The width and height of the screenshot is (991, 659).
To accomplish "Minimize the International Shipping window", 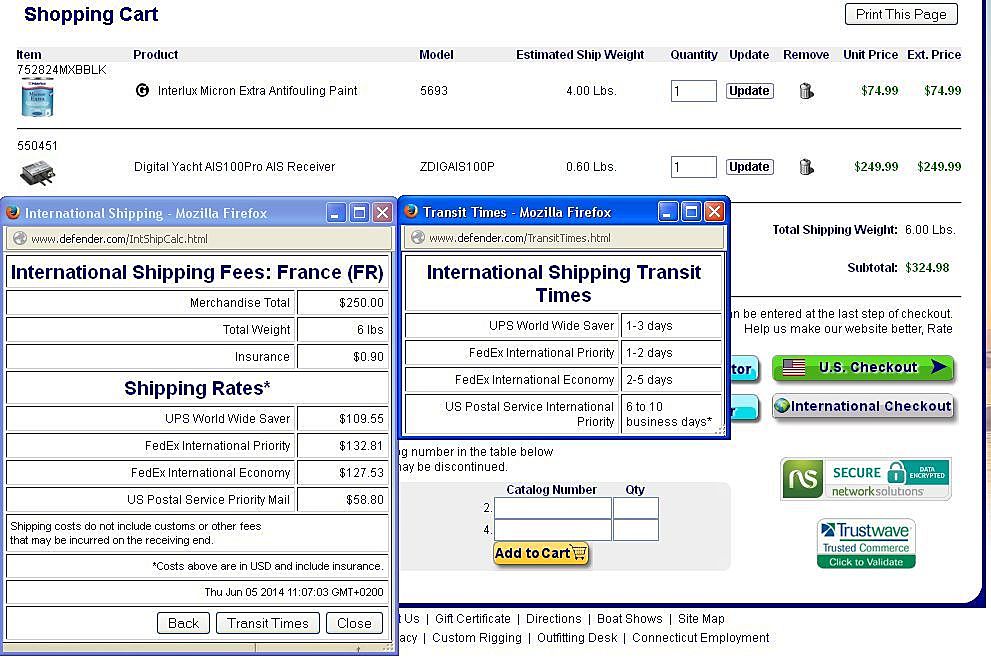I will (x=336, y=213).
